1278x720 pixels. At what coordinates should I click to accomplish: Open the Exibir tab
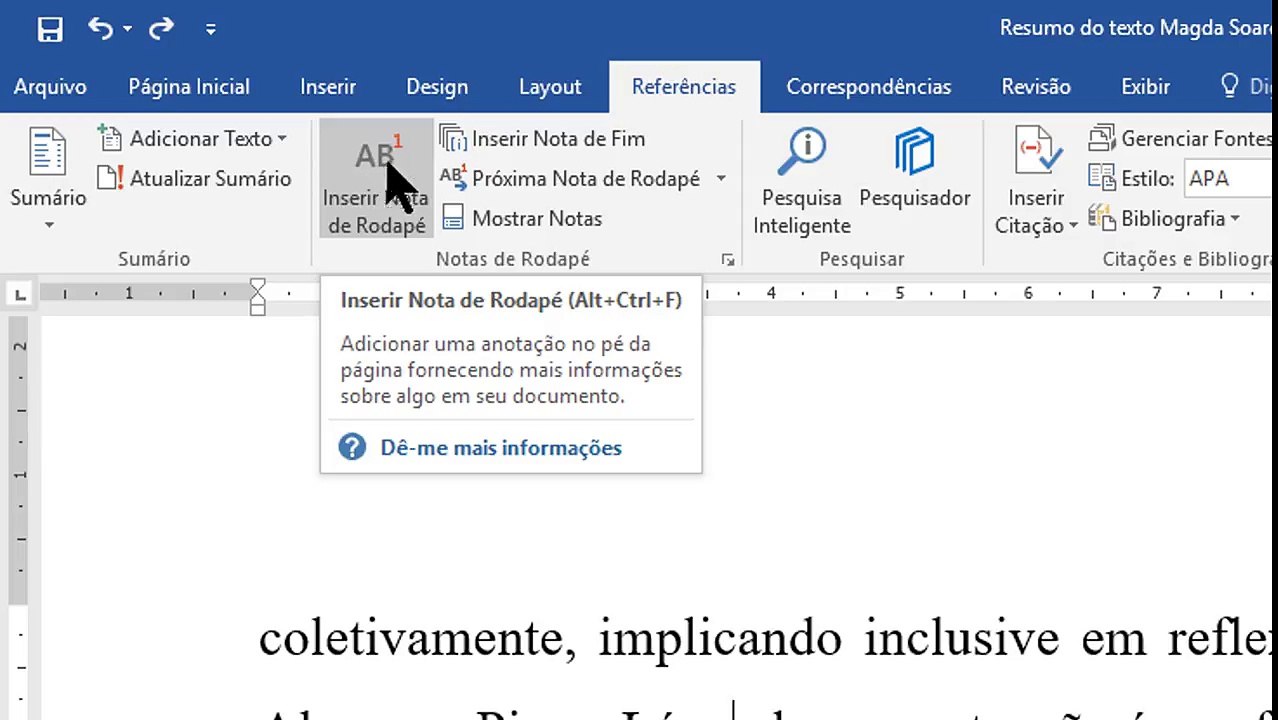pyautogui.click(x=1146, y=87)
